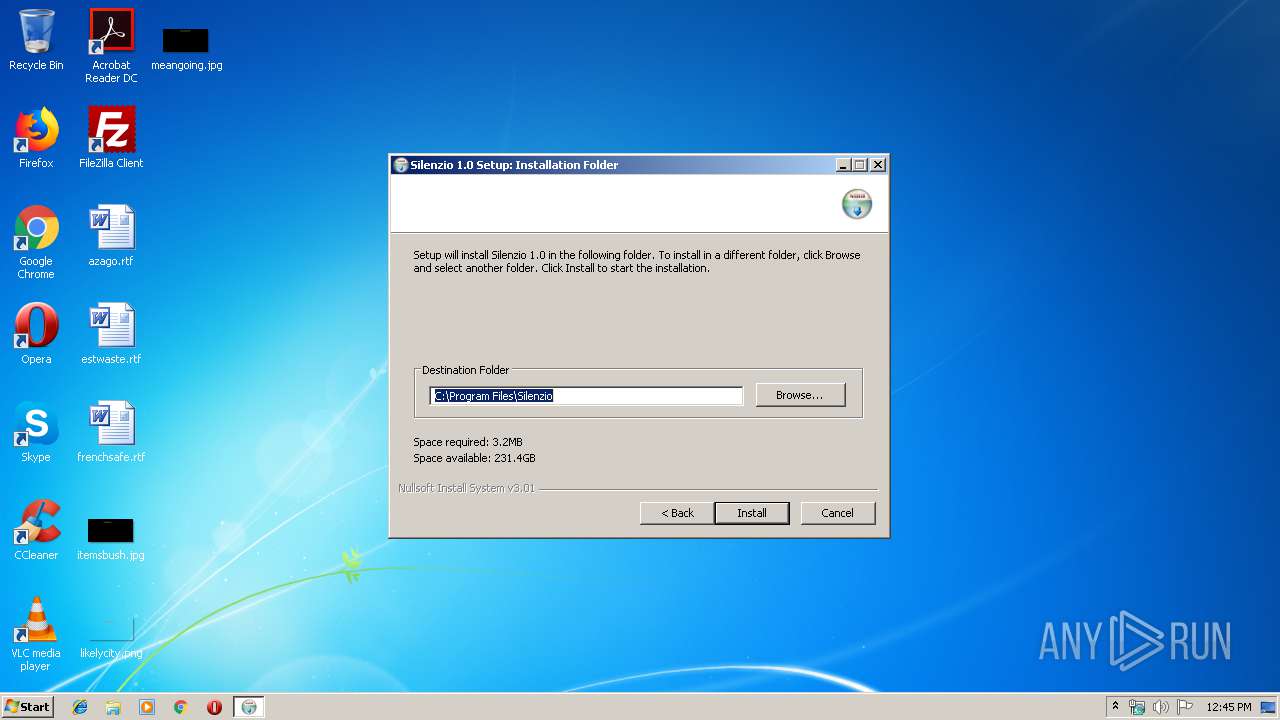Click the 'Nullsoft Install System v3.01' text
1280x720 pixels.
click(x=466, y=488)
